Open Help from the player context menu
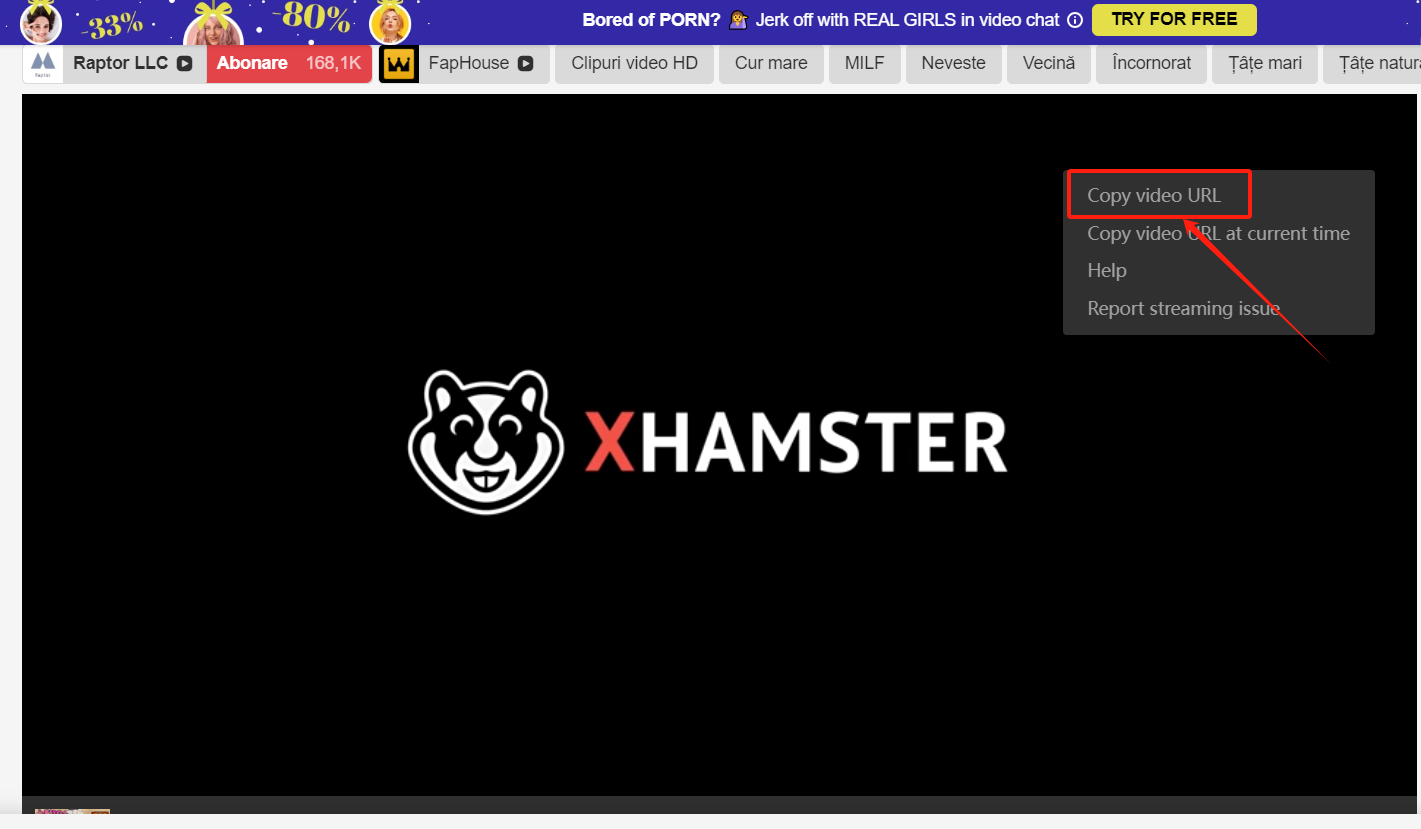Screen dimensions: 1421x829 (x=1106, y=270)
